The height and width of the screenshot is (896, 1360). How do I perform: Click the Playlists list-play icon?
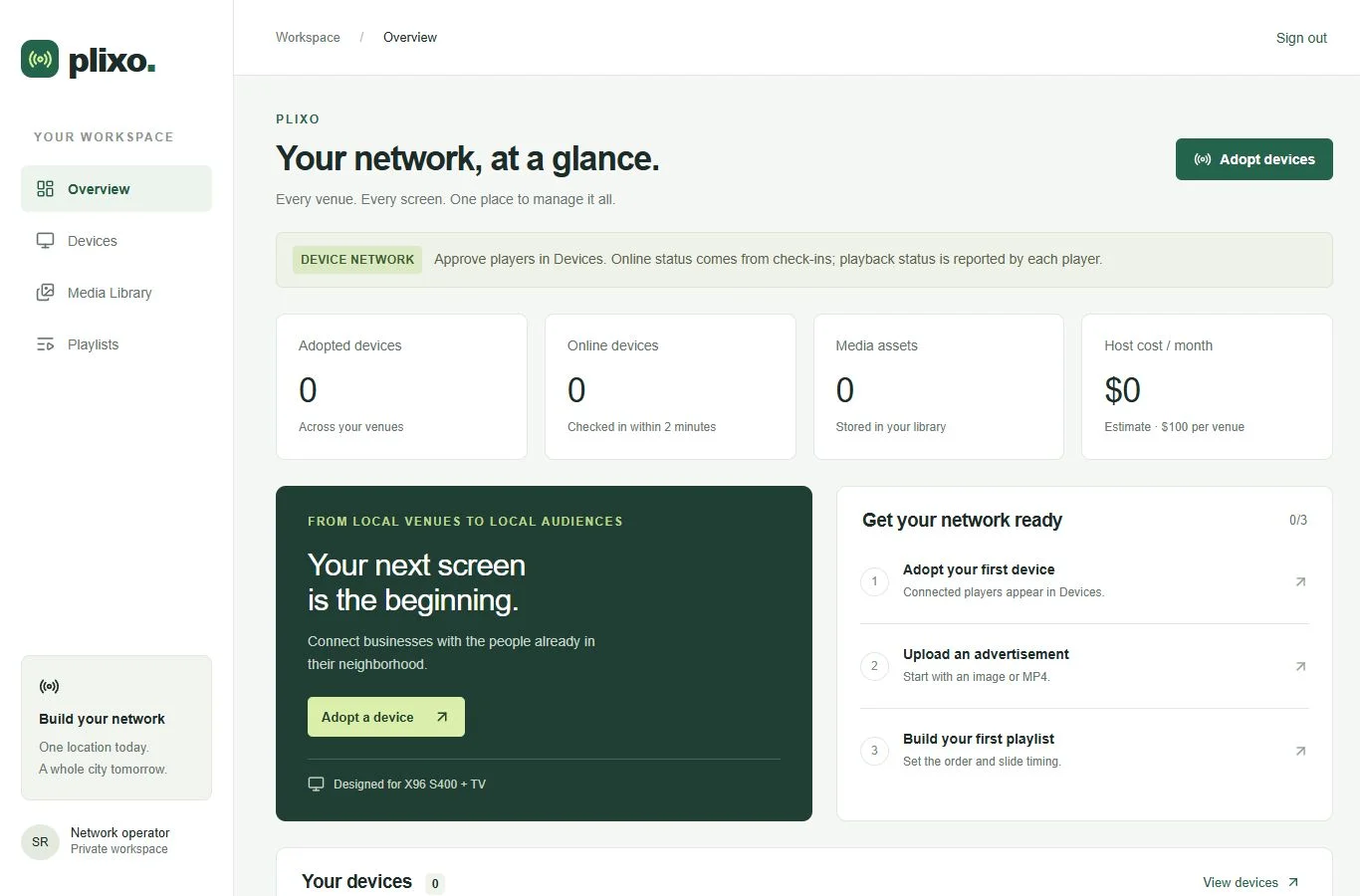pyautogui.click(x=45, y=344)
